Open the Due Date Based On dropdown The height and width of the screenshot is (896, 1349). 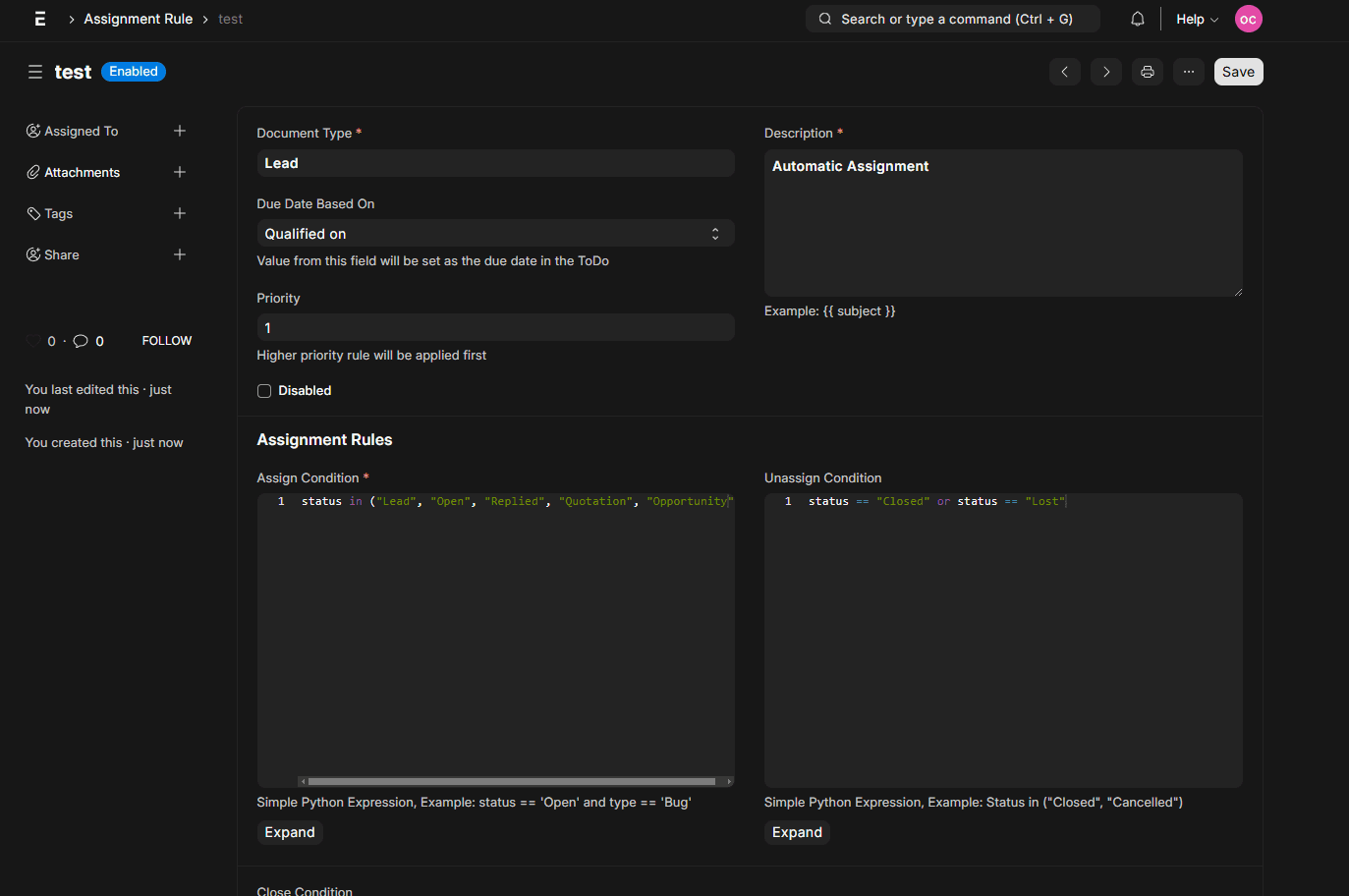point(496,234)
